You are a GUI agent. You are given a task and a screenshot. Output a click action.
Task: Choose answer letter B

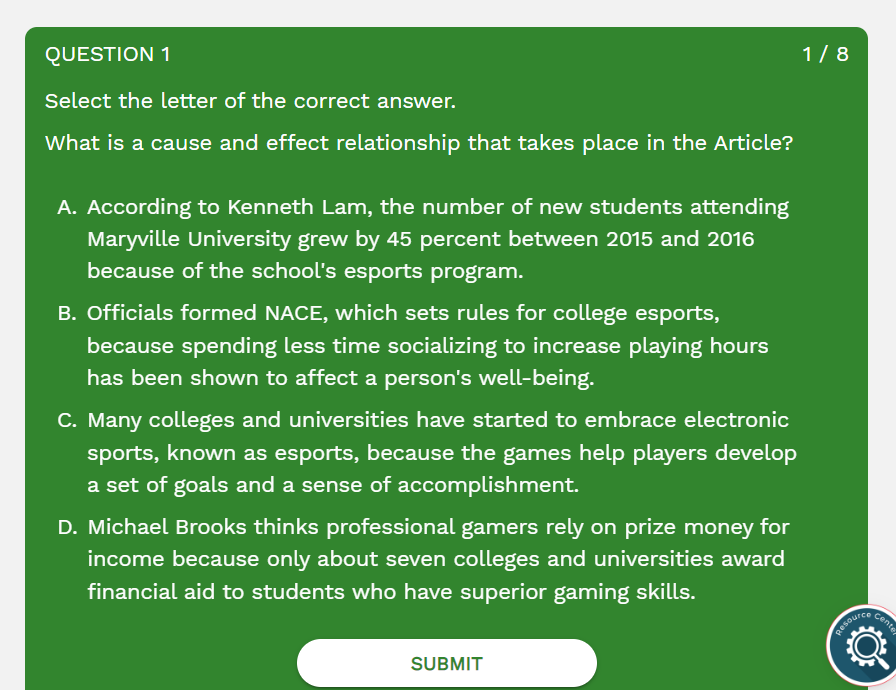point(67,313)
